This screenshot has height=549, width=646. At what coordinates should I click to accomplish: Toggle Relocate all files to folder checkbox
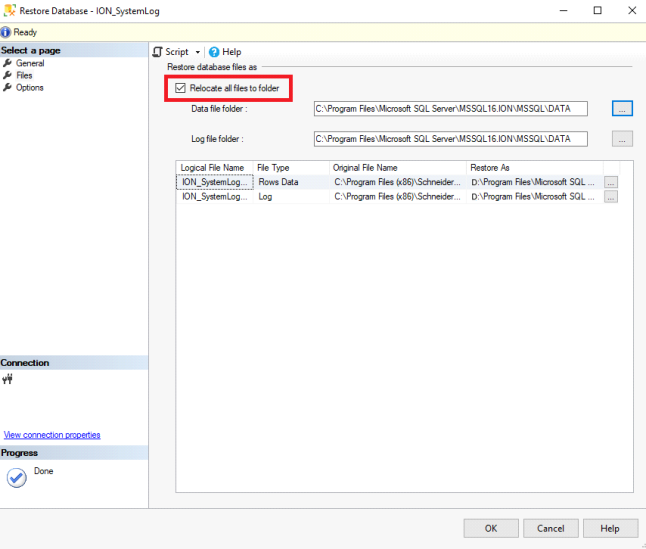point(180,88)
